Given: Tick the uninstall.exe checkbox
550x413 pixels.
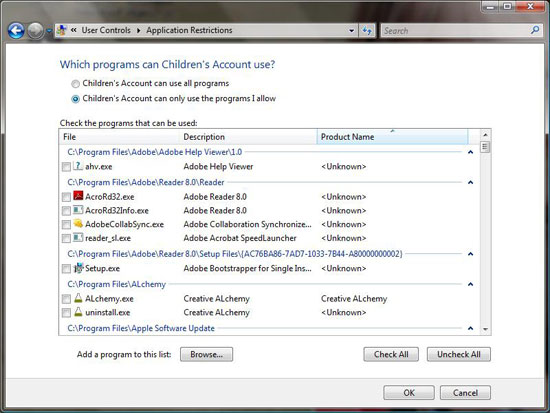Looking at the screenshot, I should pyautogui.click(x=66, y=313).
